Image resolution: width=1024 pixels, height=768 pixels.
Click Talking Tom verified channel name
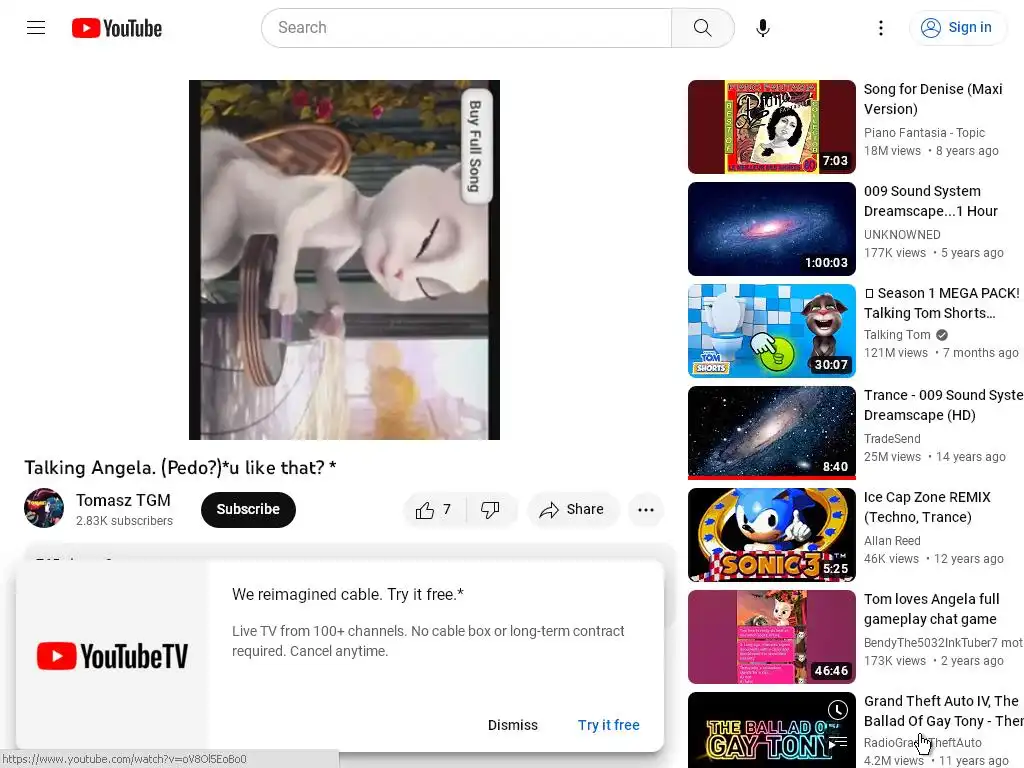pos(897,335)
